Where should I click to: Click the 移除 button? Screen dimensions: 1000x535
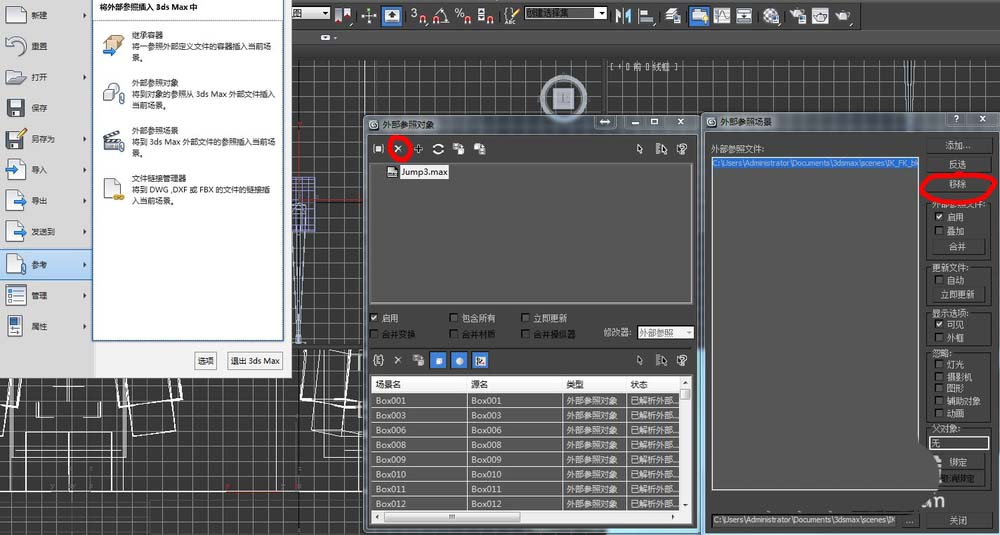[957, 185]
